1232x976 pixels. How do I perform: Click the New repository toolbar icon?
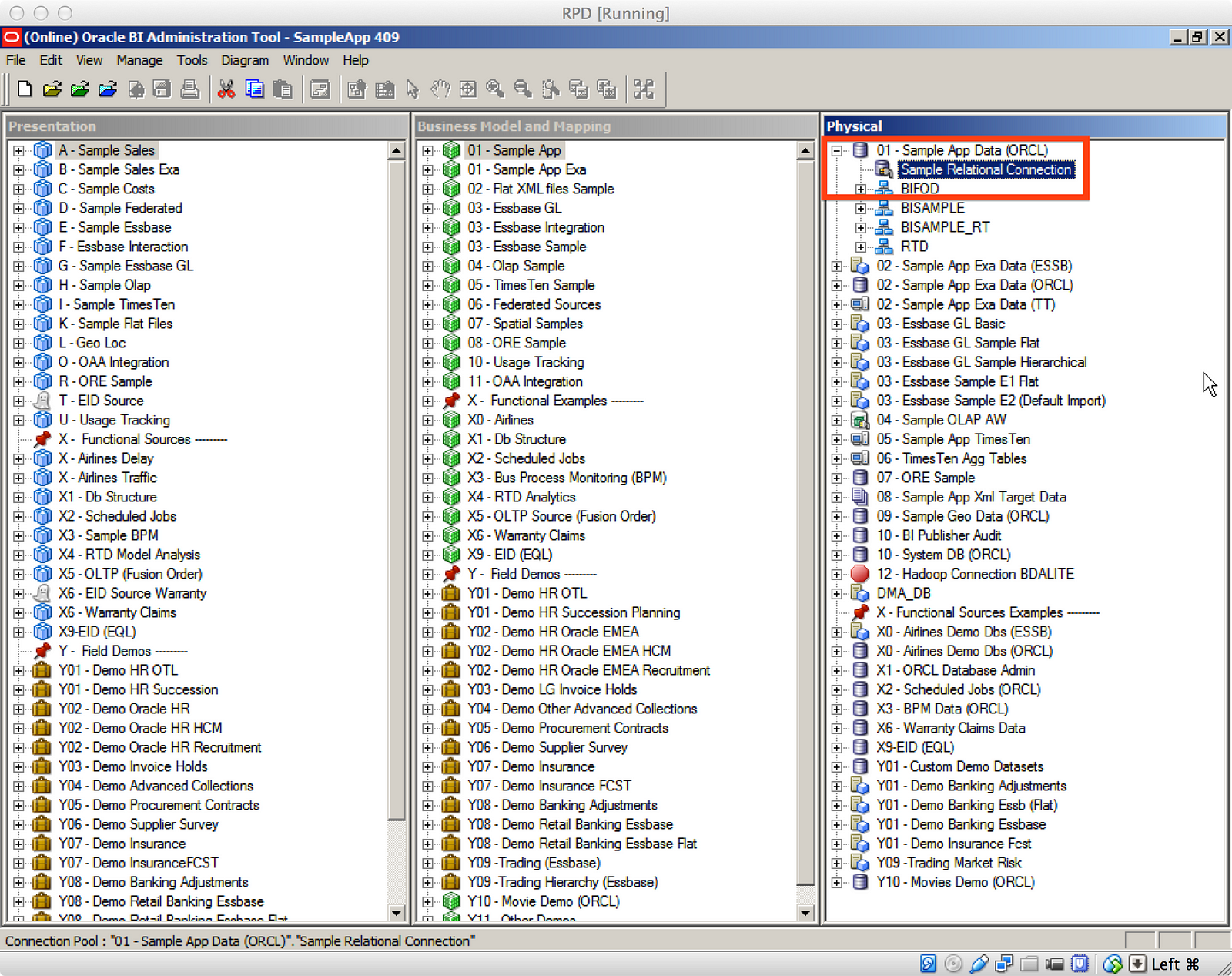click(x=24, y=89)
